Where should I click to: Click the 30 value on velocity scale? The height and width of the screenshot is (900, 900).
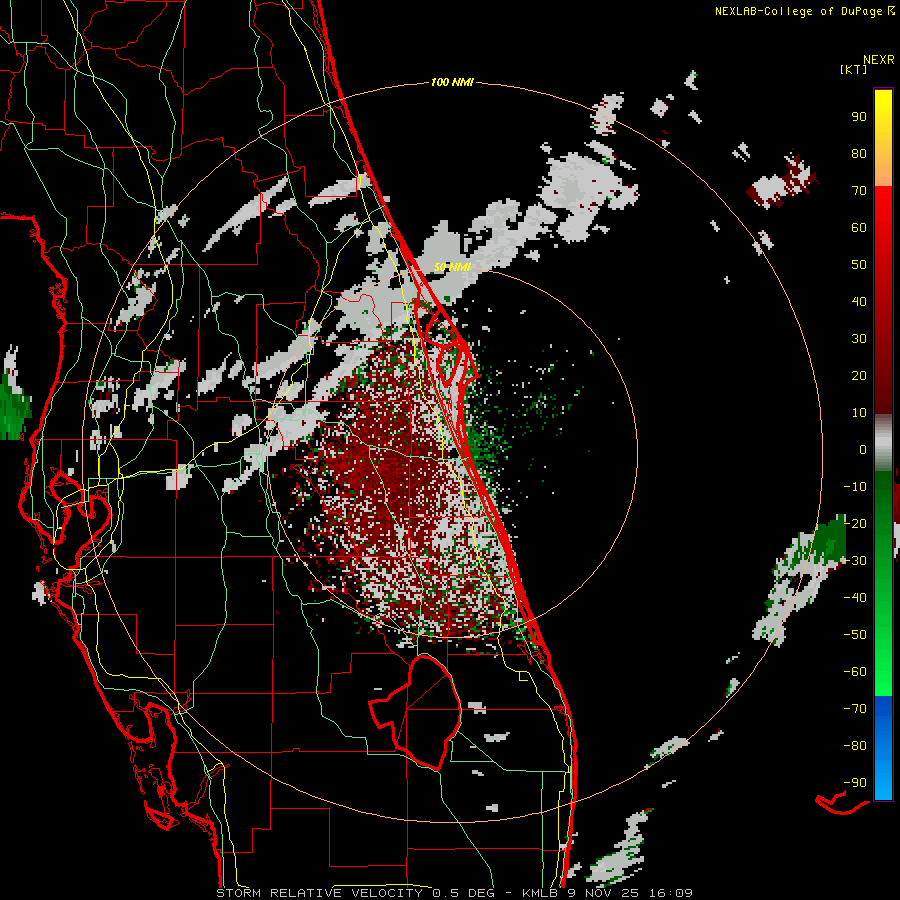[859, 339]
